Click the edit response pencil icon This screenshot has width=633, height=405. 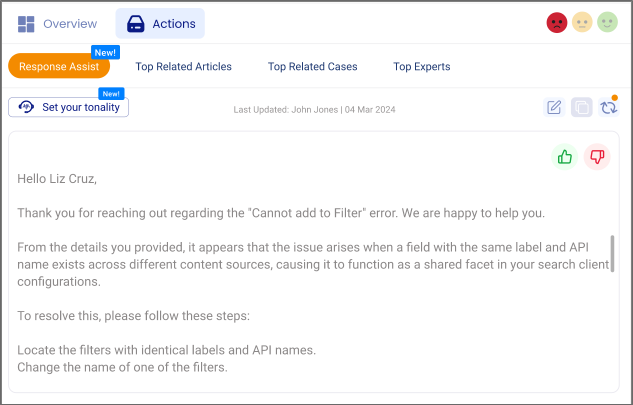tap(554, 107)
